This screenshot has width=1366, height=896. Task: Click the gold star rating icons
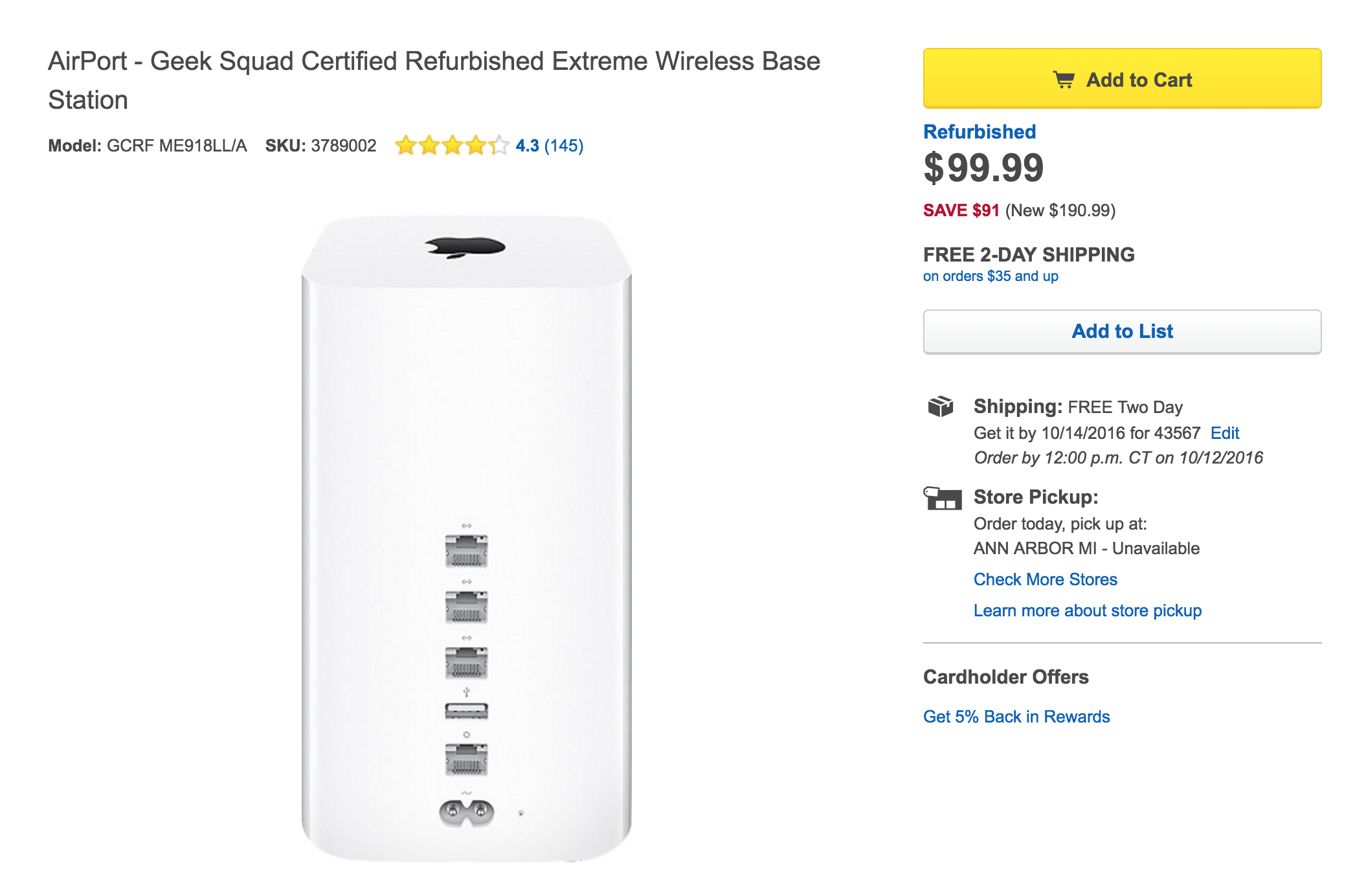452,146
